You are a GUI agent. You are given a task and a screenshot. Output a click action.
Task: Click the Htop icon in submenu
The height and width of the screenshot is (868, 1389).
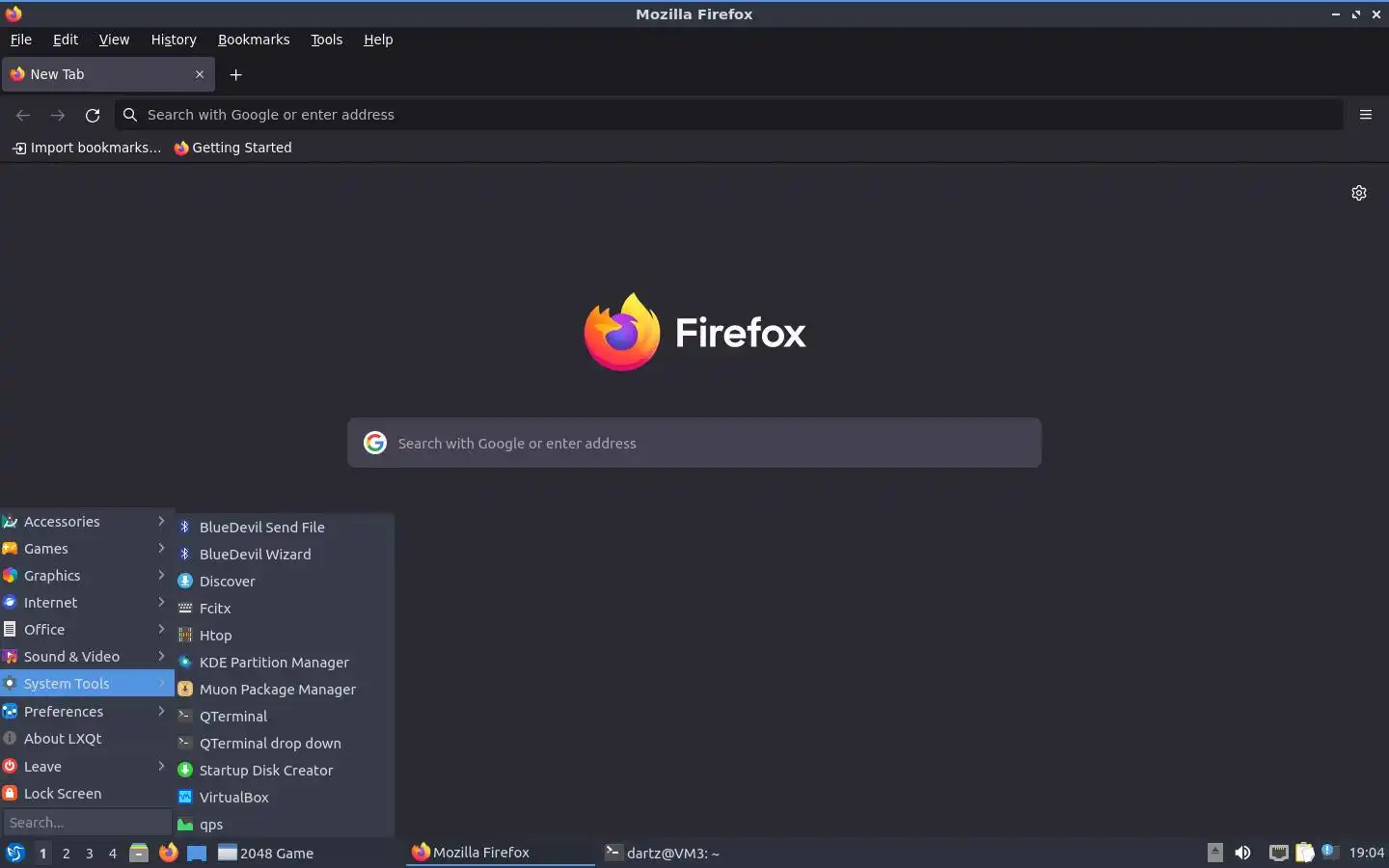pyautogui.click(x=185, y=635)
